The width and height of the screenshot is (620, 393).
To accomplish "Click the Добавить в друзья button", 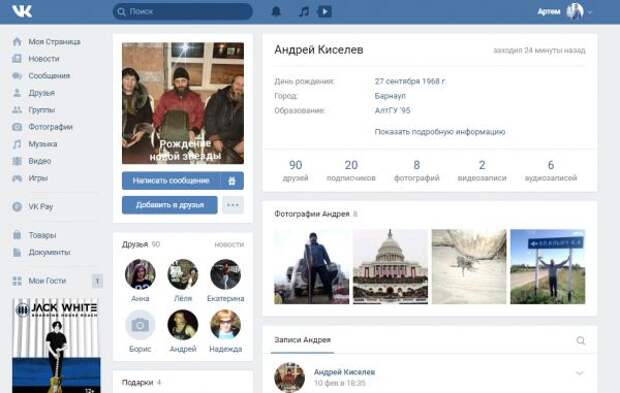I will (170, 205).
